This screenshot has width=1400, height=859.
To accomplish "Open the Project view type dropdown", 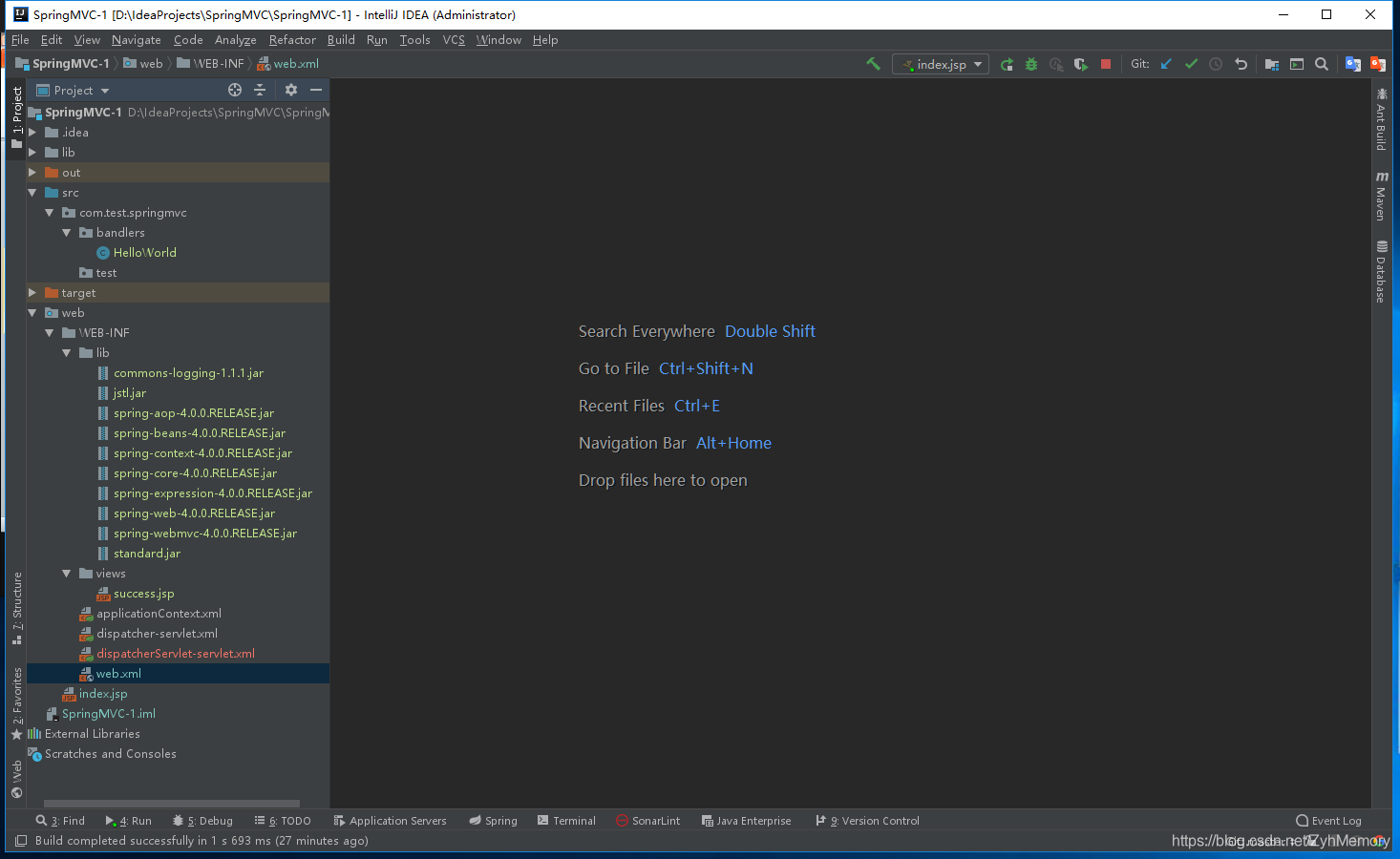I will pos(73,90).
